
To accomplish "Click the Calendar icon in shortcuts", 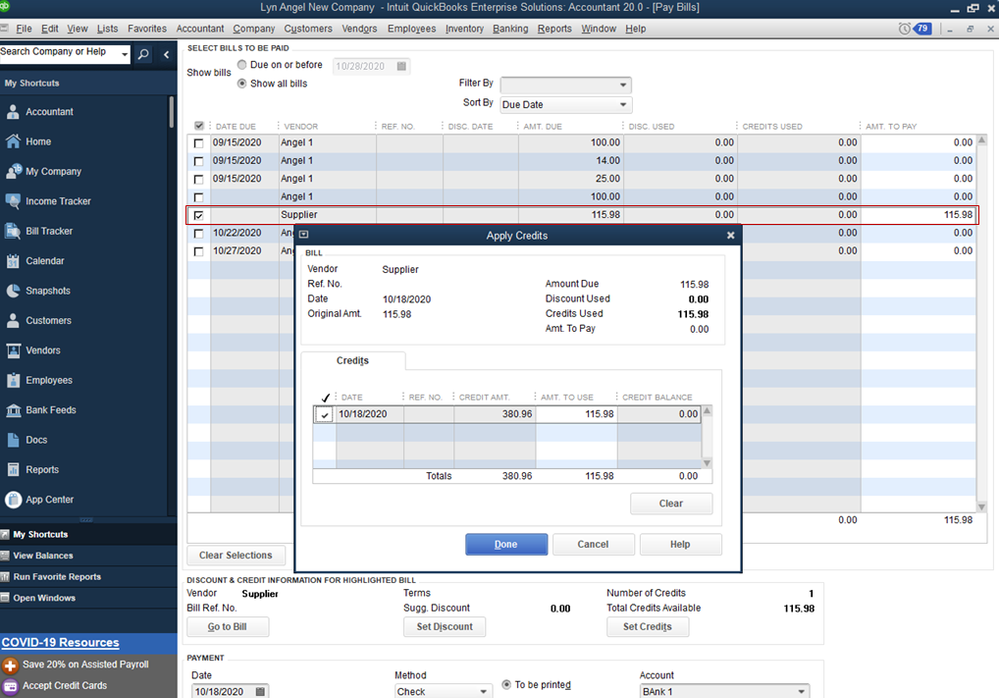I will tap(13, 261).
